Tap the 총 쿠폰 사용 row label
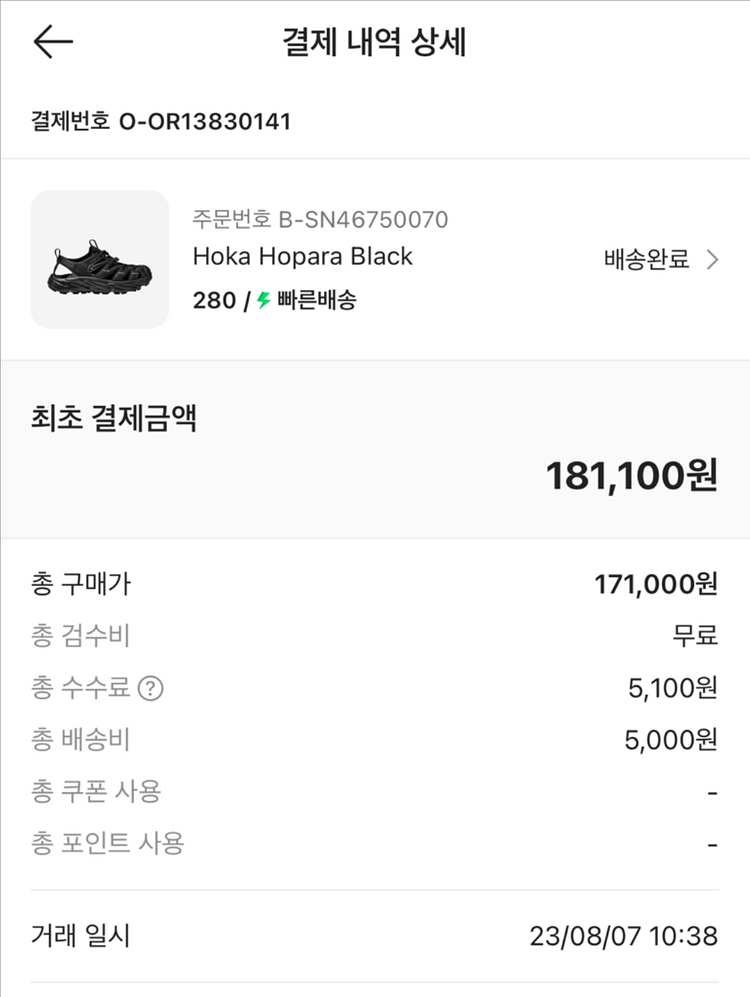The width and height of the screenshot is (750, 997). pos(96,792)
